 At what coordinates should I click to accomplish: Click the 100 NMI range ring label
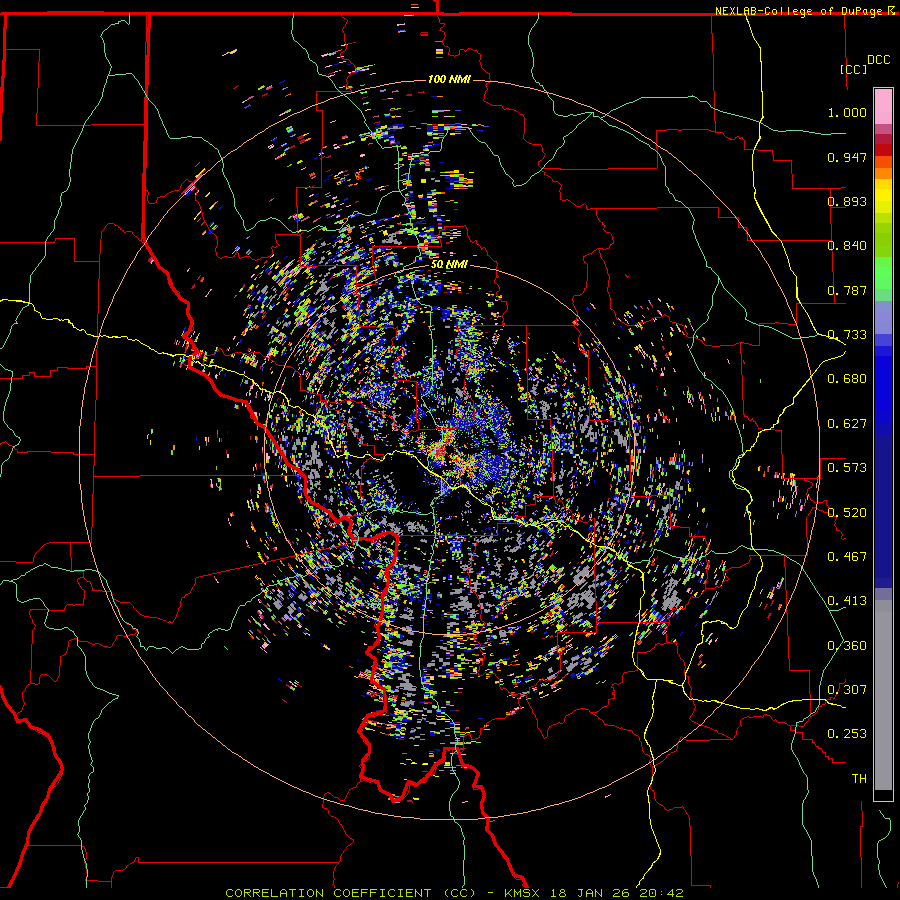tap(449, 79)
